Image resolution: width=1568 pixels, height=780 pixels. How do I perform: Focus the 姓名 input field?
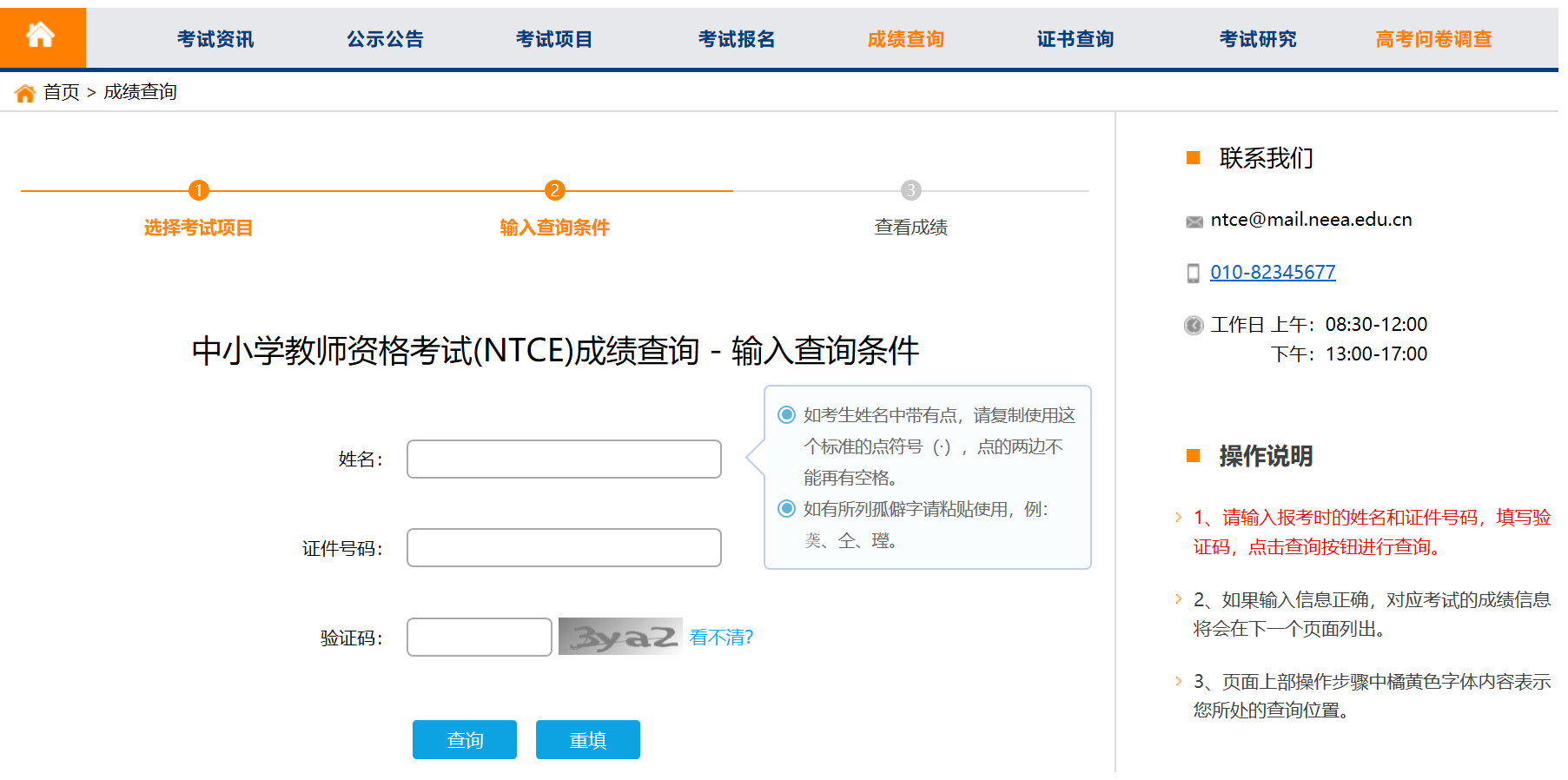[564, 459]
